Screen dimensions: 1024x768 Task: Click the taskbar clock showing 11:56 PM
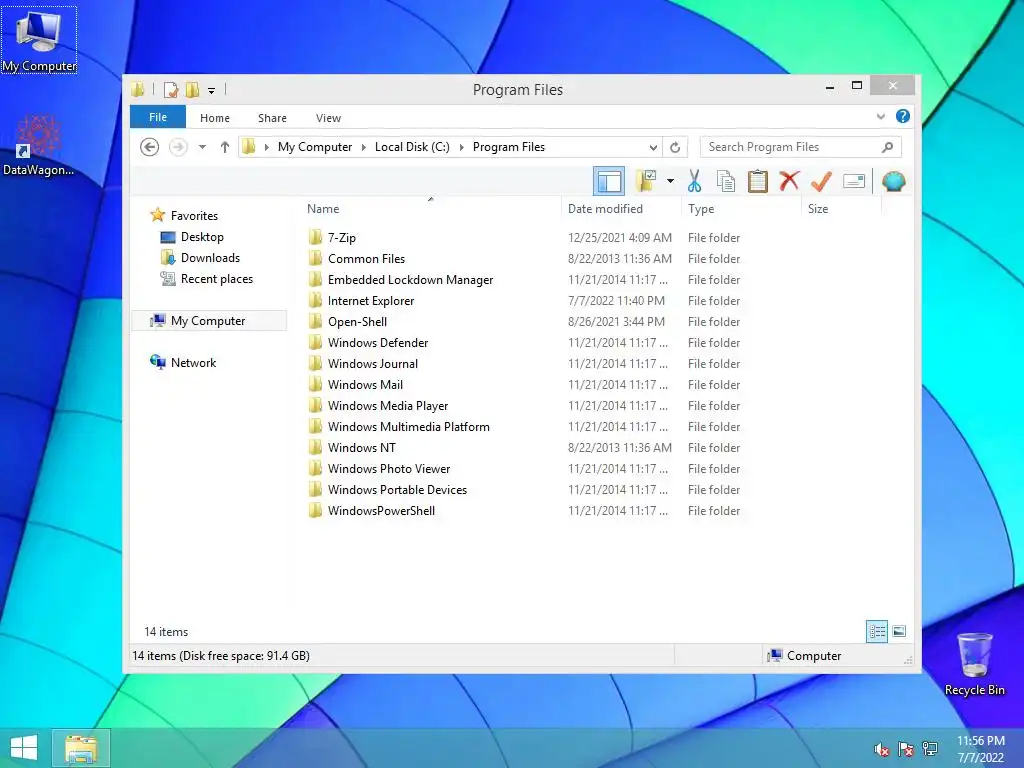click(x=981, y=749)
